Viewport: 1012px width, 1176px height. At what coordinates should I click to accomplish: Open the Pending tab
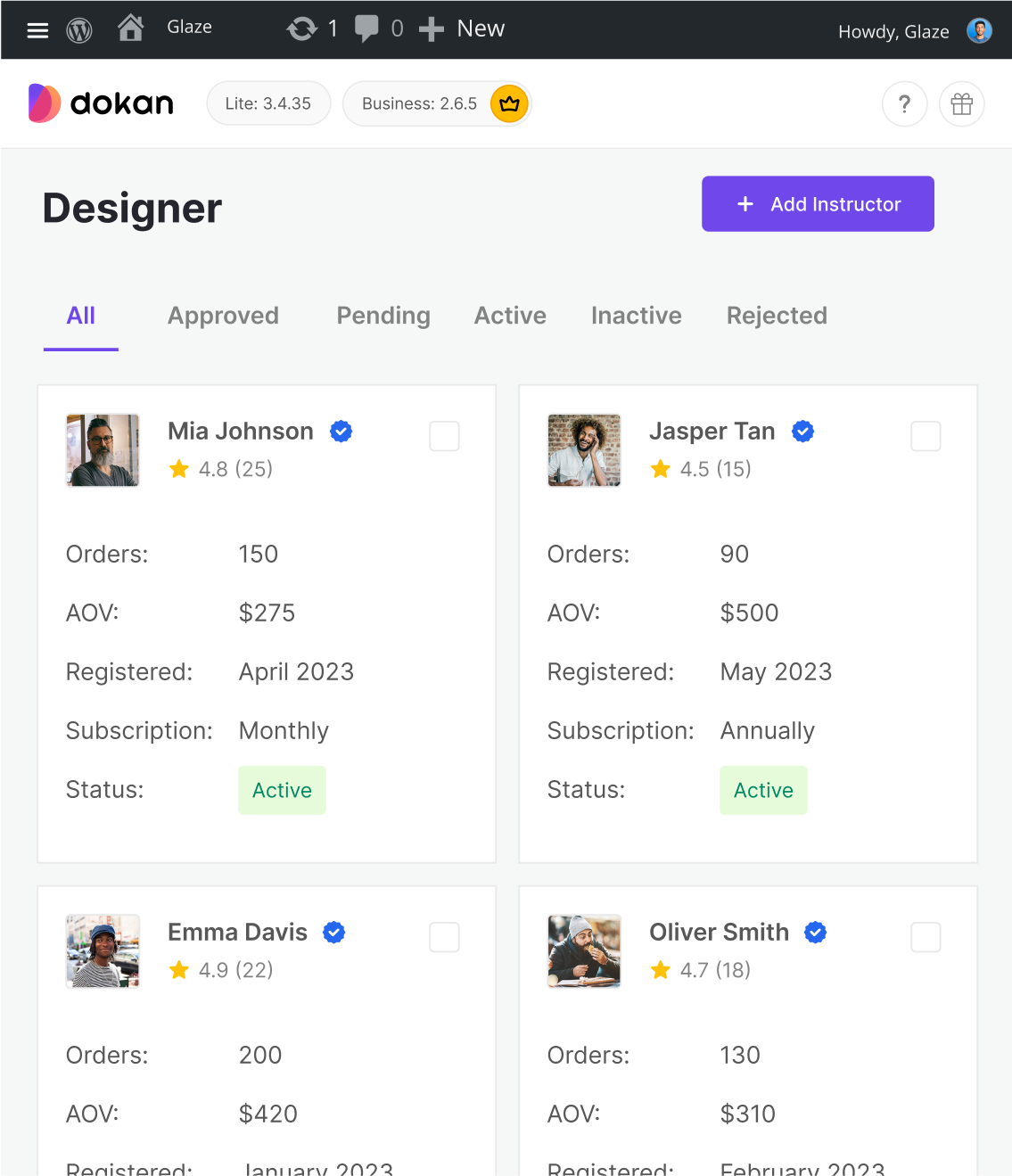pos(383,316)
